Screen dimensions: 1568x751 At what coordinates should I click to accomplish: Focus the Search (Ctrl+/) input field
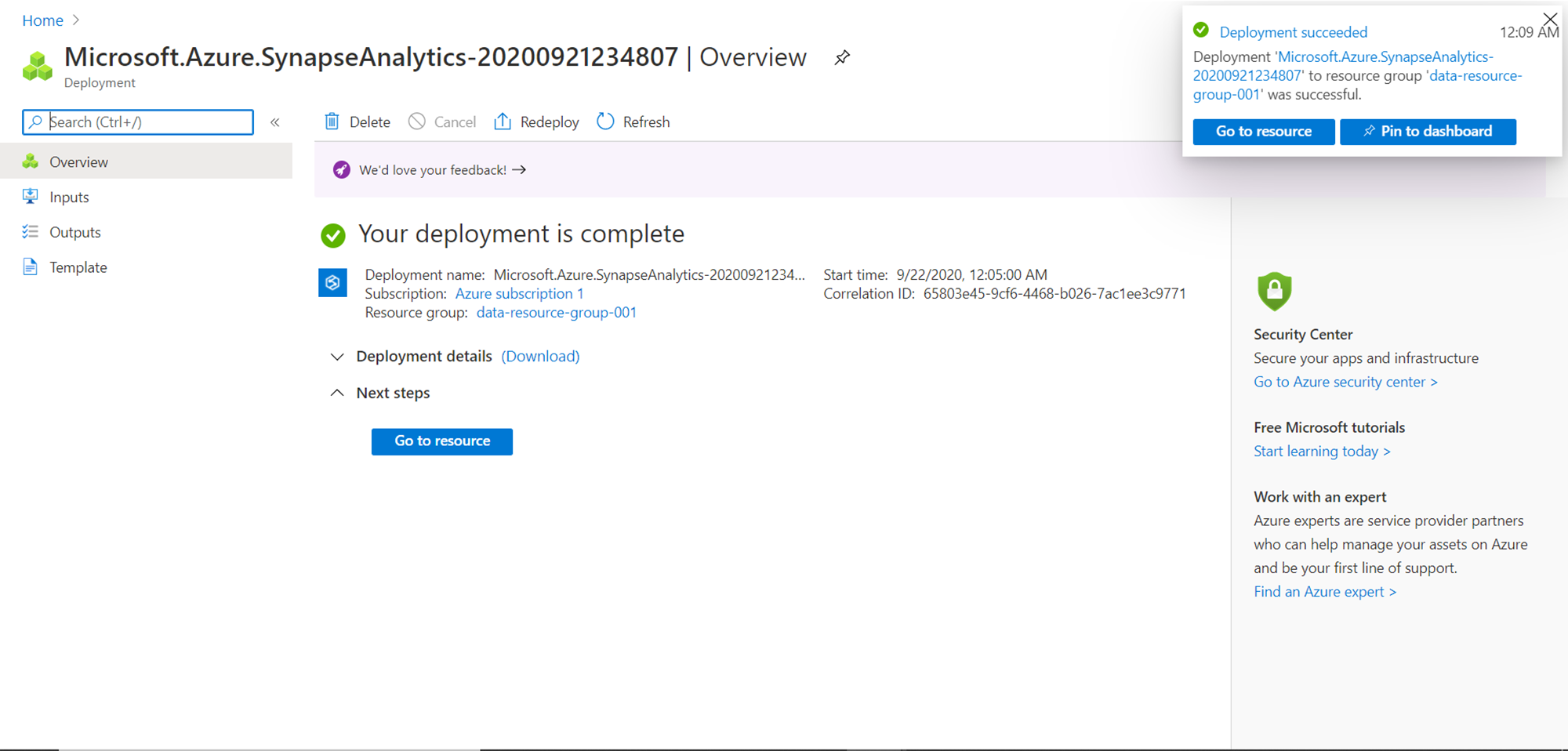click(138, 122)
